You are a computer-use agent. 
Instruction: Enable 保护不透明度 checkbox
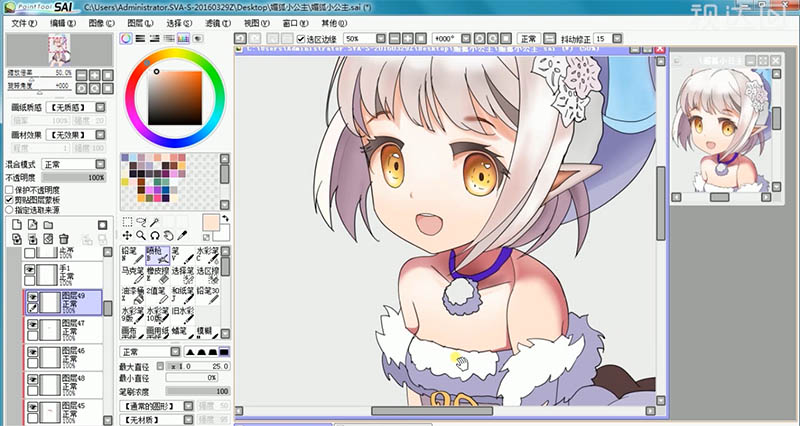pos(9,190)
